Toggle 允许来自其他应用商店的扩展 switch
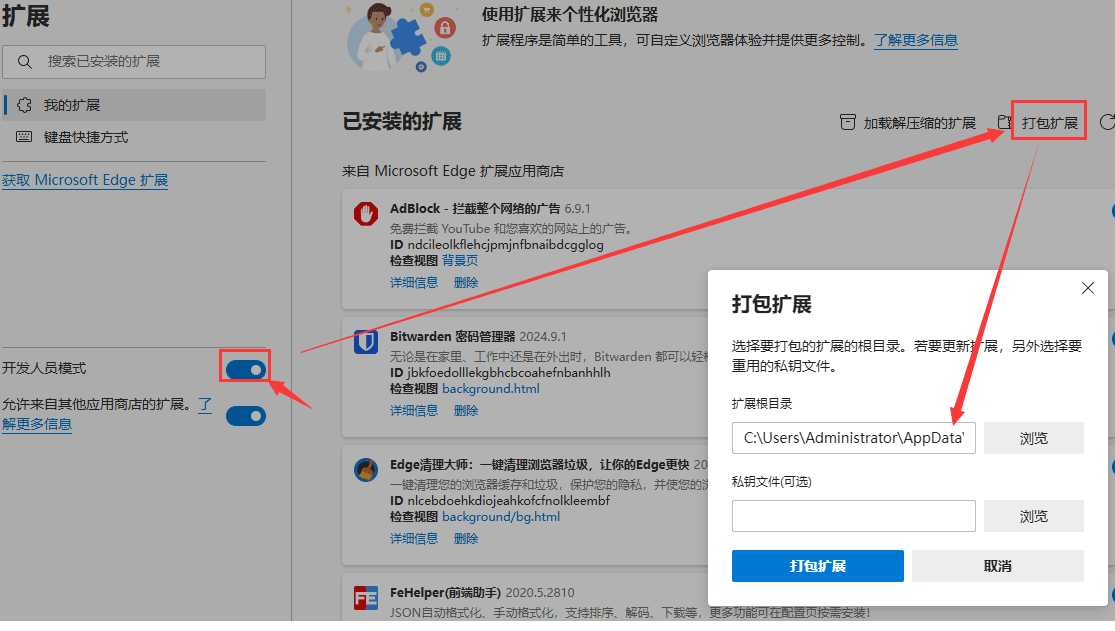The image size is (1115, 631). point(246,416)
